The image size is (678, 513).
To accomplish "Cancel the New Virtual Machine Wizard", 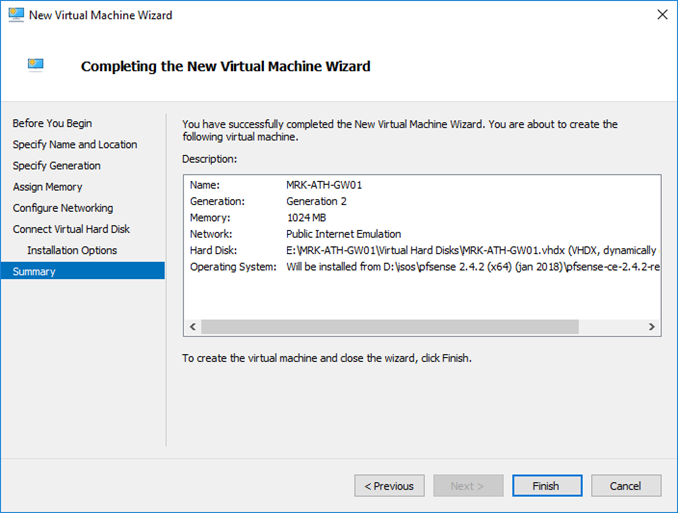I will (626, 486).
